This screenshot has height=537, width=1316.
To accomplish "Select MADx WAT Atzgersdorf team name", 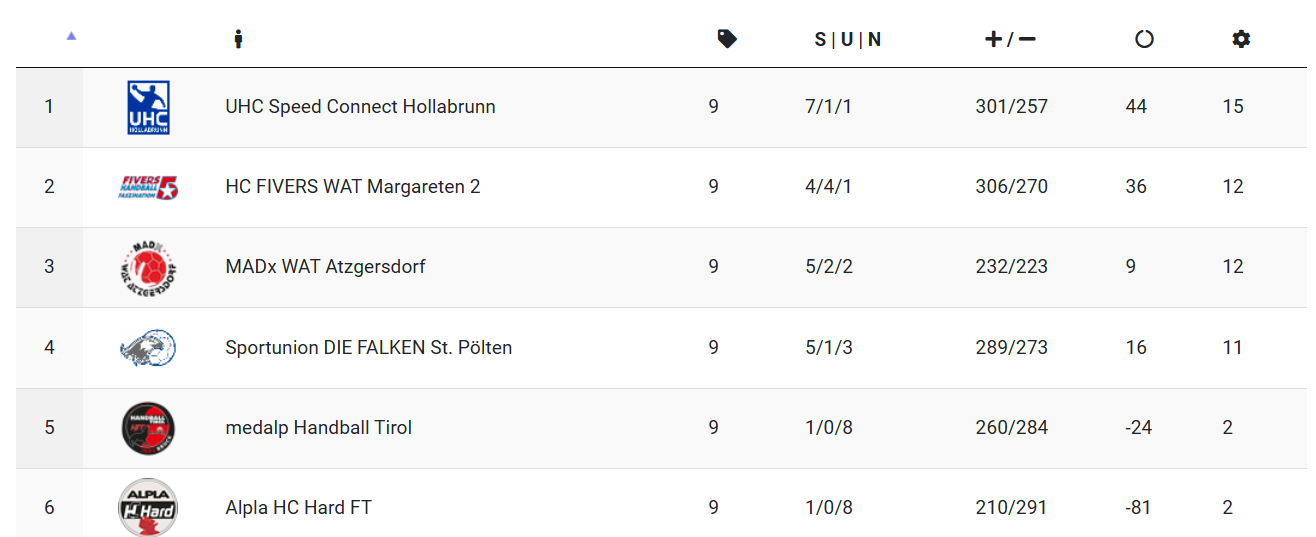I will [325, 266].
